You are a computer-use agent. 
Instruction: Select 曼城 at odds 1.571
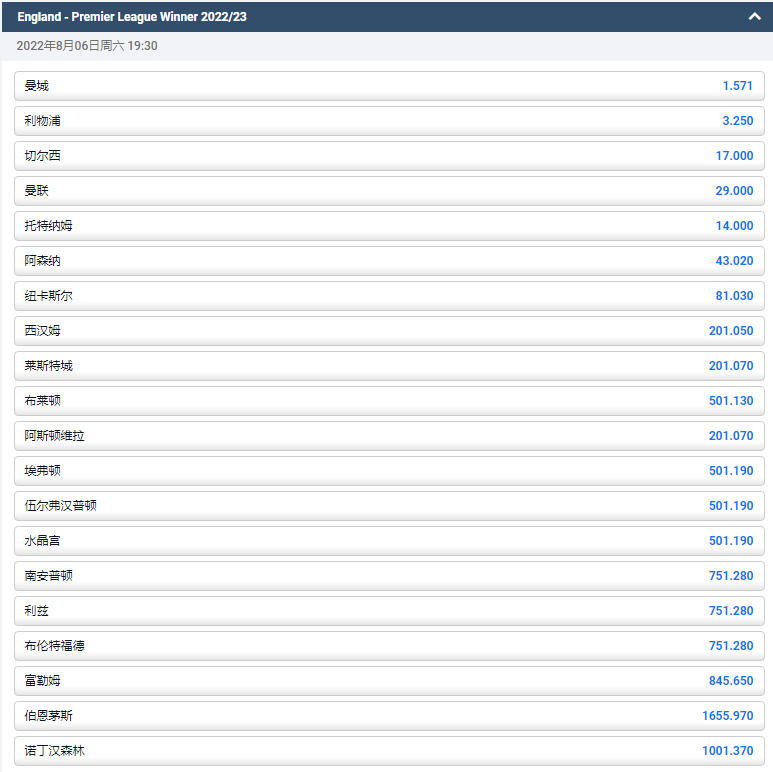pos(389,86)
